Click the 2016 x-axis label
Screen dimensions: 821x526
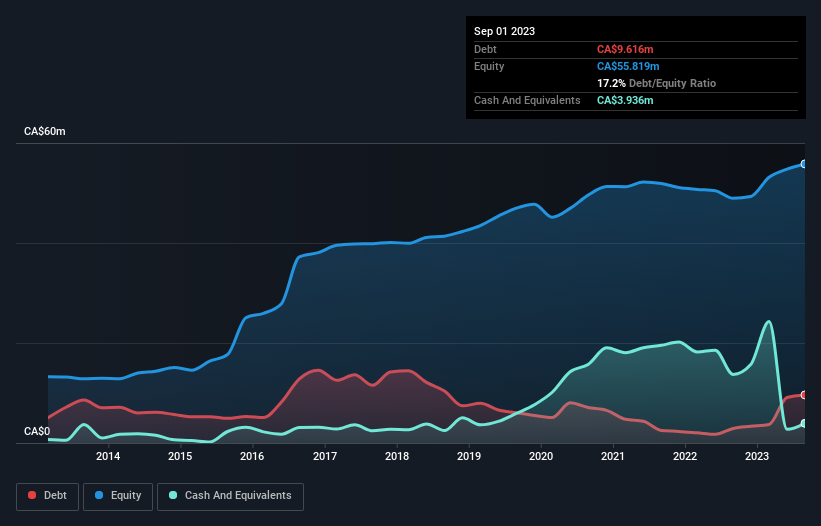pyautogui.click(x=252, y=456)
